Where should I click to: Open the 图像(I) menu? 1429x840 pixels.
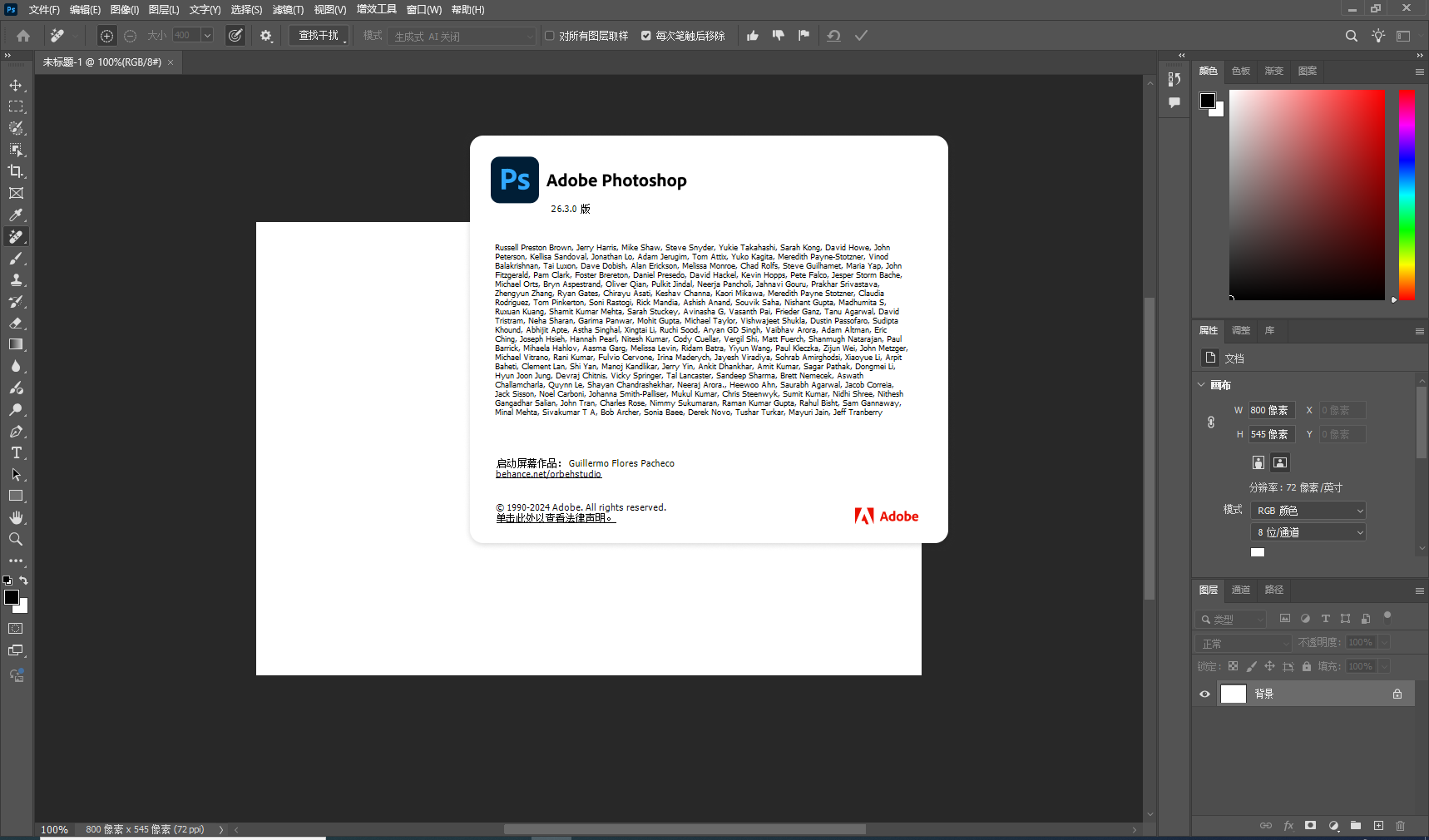(x=125, y=10)
